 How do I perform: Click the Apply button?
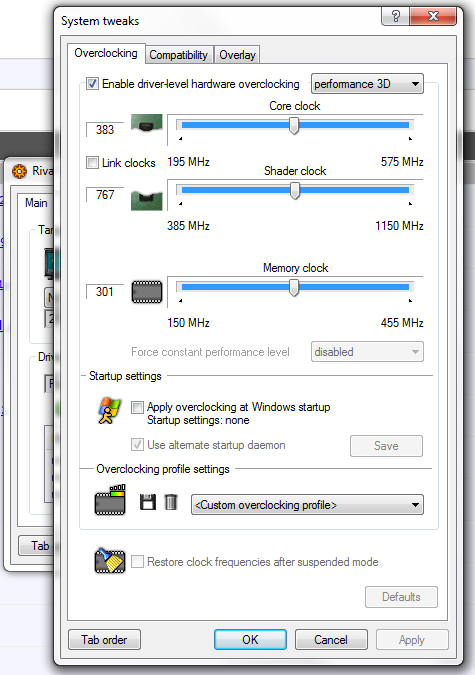[x=412, y=640]
